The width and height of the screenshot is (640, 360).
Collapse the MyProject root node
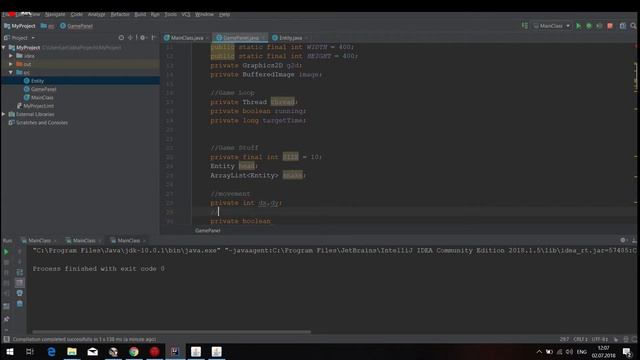point(4,47)
